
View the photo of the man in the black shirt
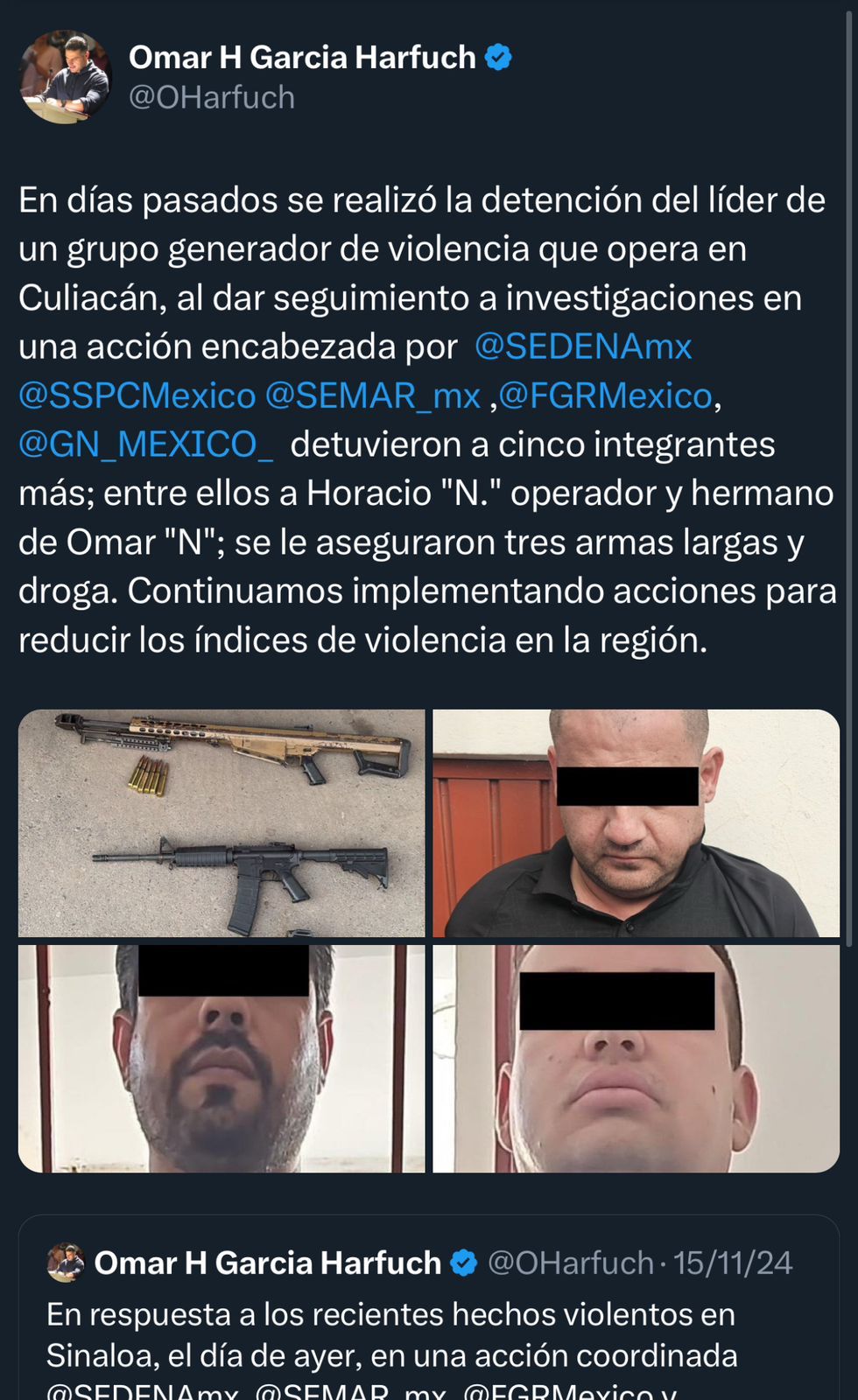[x=636, y=823]
